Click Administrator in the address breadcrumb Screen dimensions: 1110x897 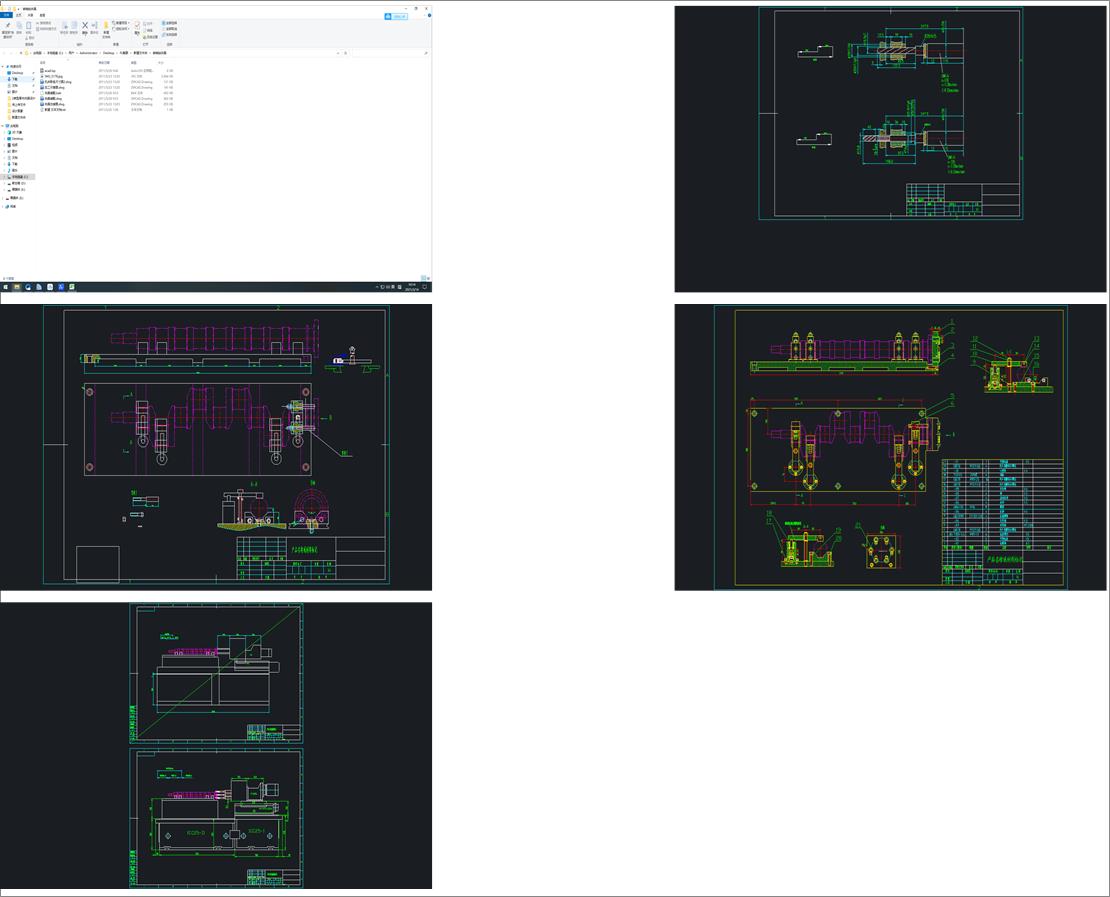pos(88,52)
